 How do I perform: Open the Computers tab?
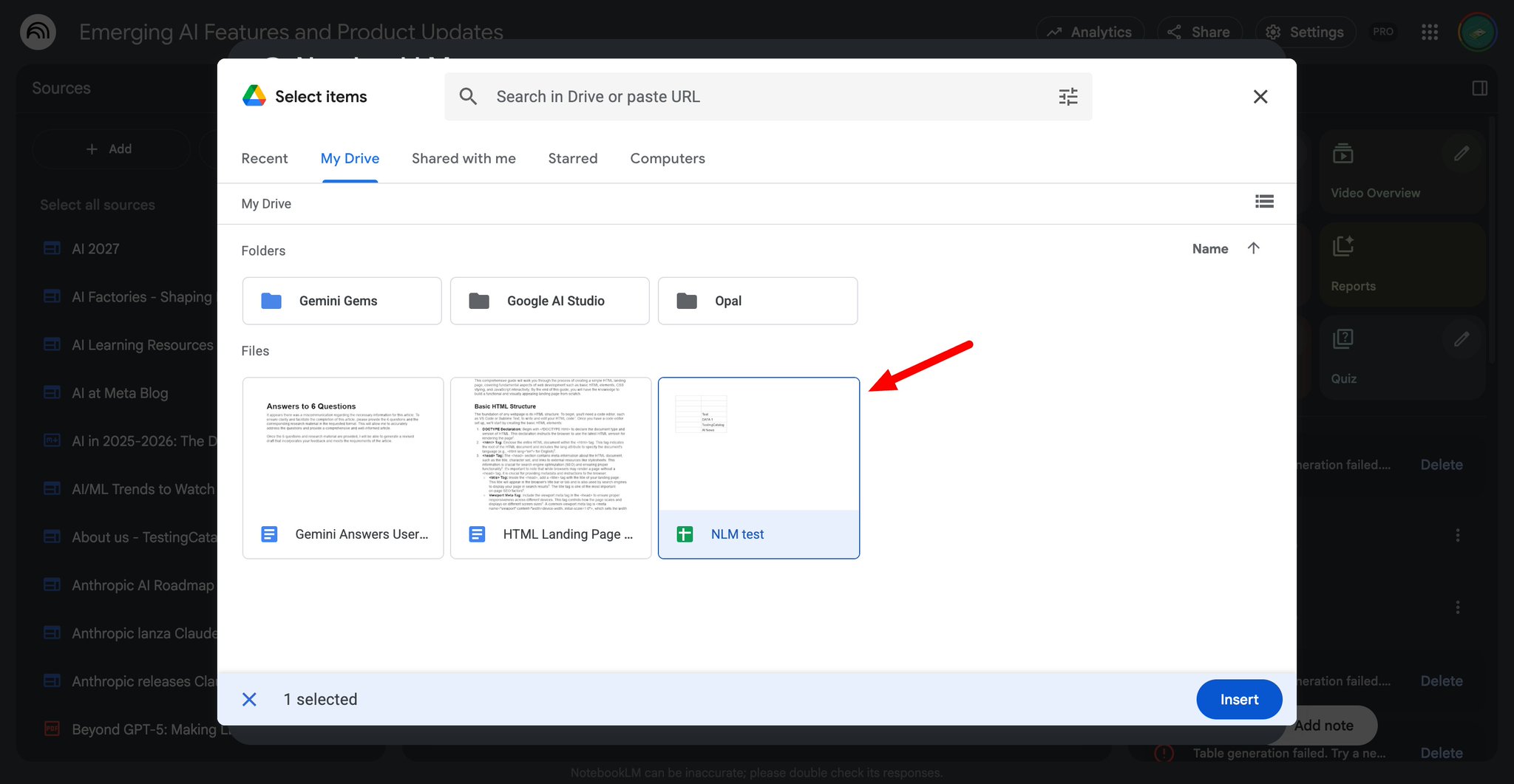[668, 158]
